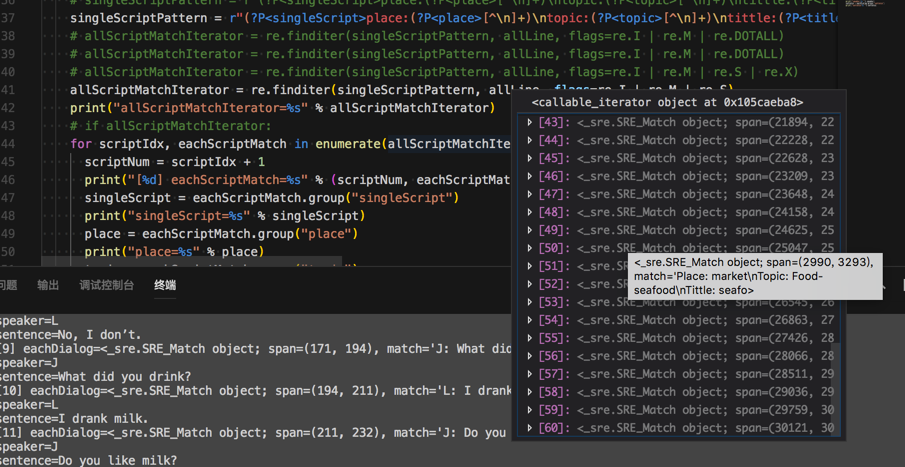The width and height of the screenshot is (905, 467).
Task: Click line number 41 in the gutter
Action: (x=8, y=90)
